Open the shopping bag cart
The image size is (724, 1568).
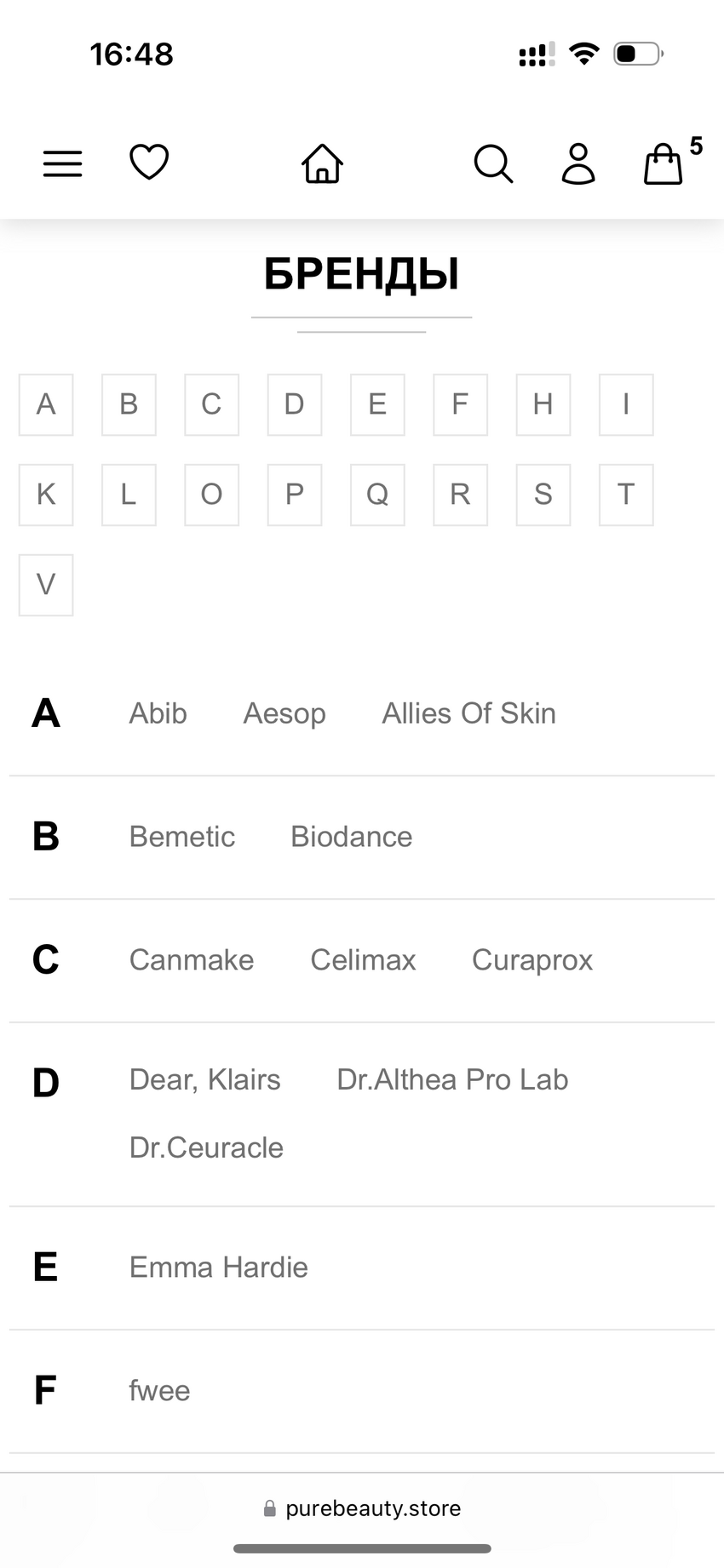(664, 163)
